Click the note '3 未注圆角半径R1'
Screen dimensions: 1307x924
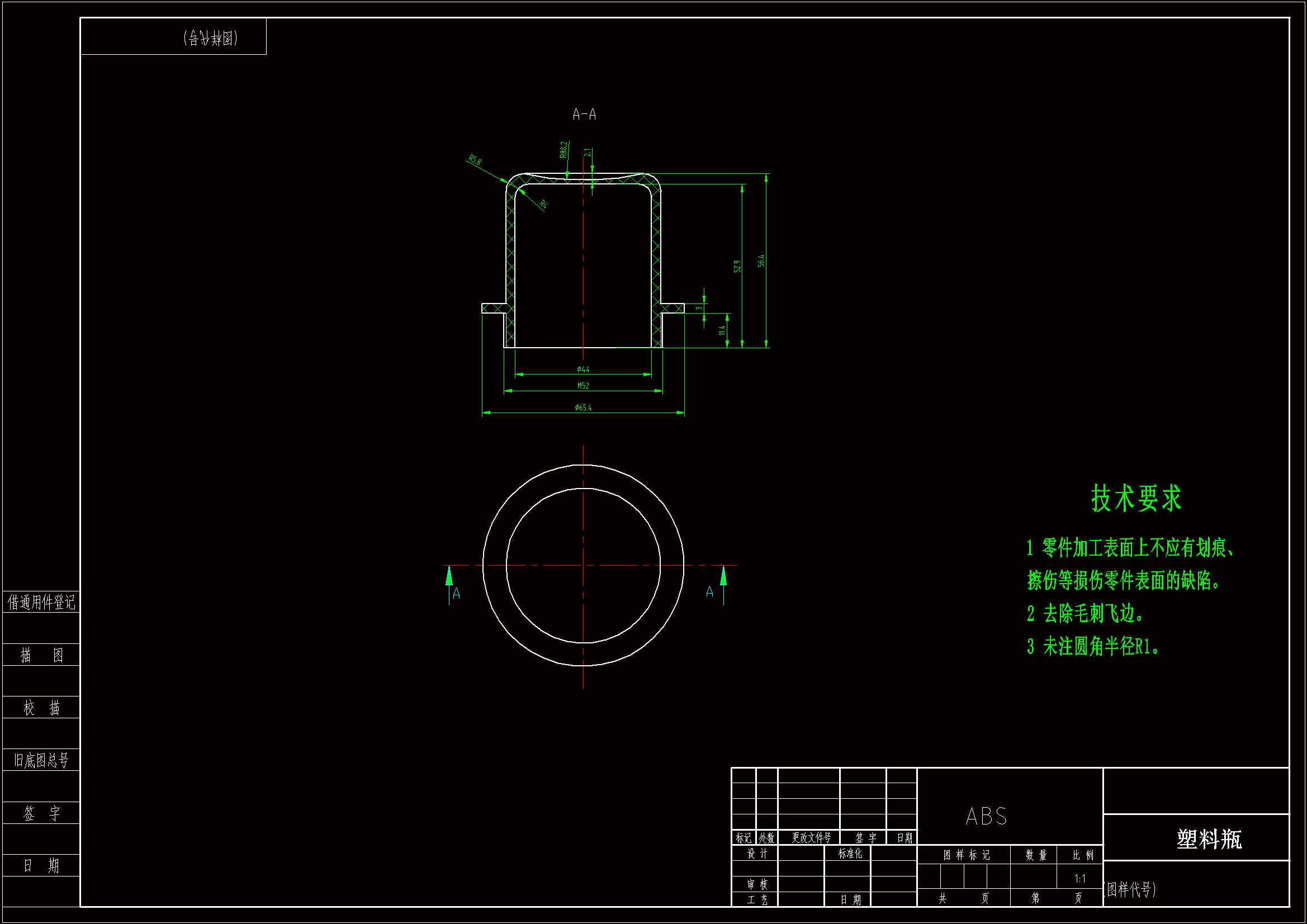coord(1093,647)
